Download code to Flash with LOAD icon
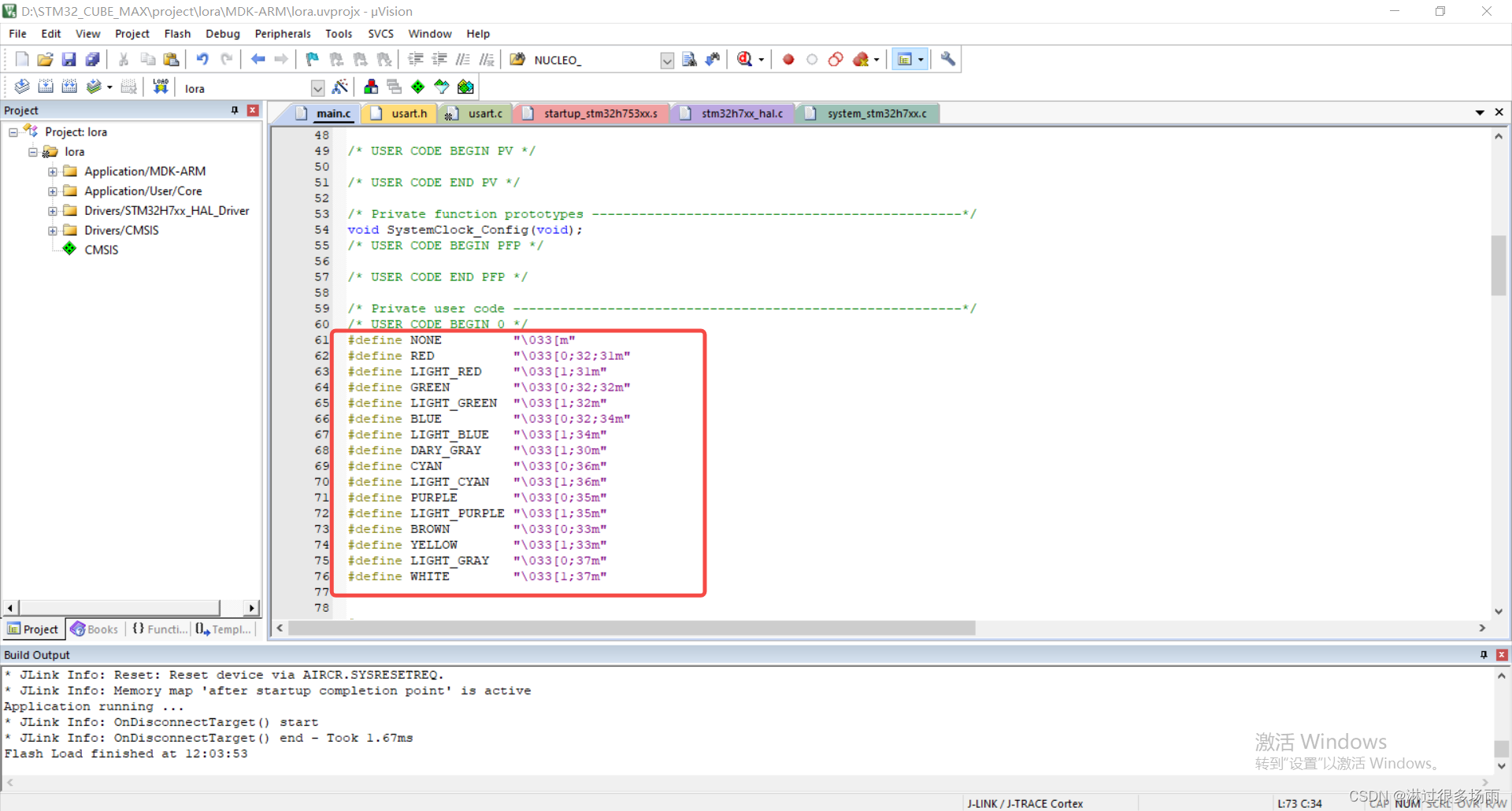1512x811 pixels. [160, 87]
